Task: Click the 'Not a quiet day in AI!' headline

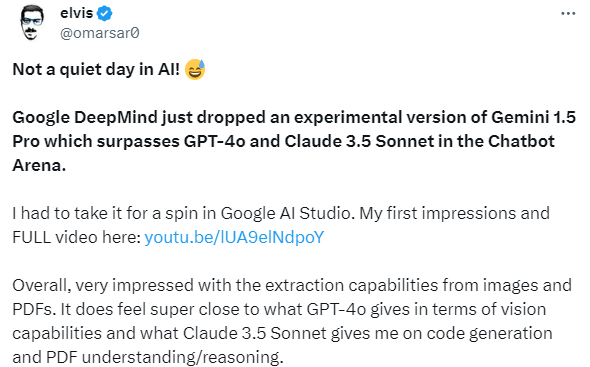Action: pos(96,69)
